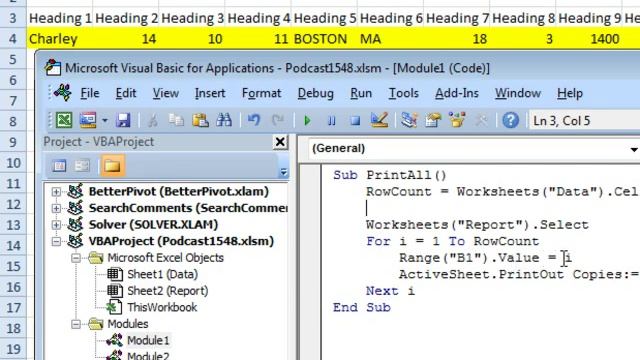Image resolution: width=640 pixels, height=360 pixels.
Task: Click the Reset stop icon
Action: [x=356, y=121]
